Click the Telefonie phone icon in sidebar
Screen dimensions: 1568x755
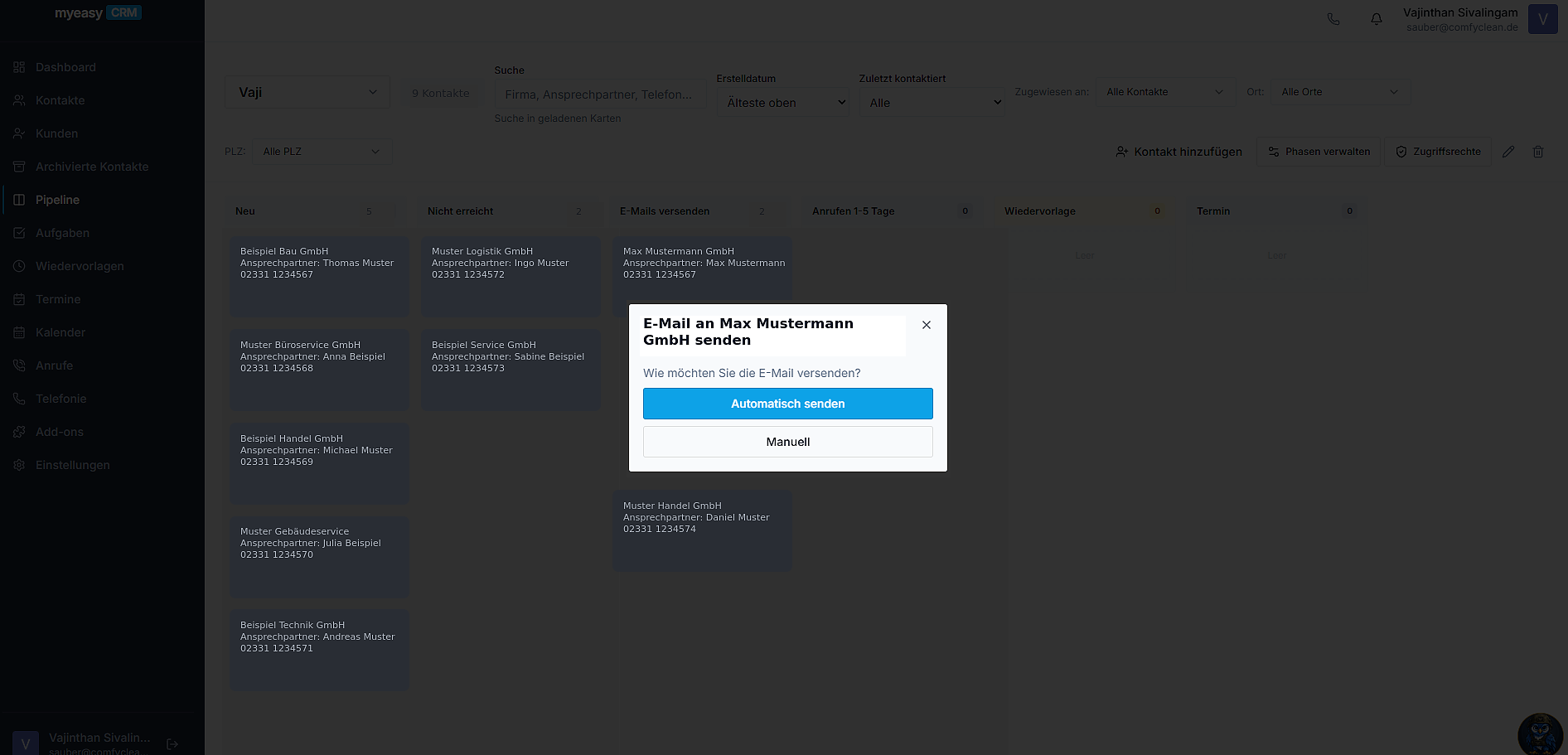point(19,399)
